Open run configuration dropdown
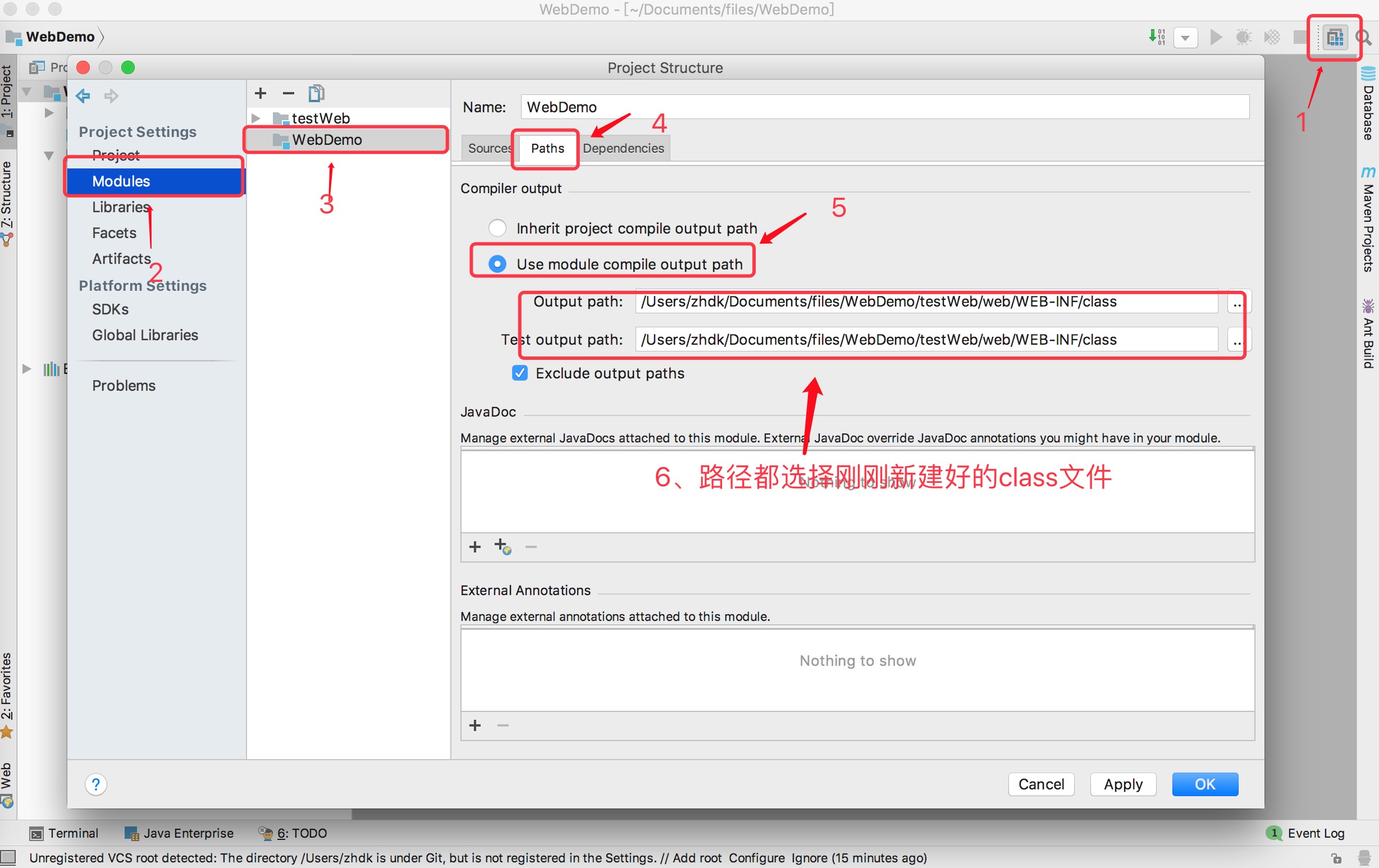1379x868 pixels. coord(1185,38)
